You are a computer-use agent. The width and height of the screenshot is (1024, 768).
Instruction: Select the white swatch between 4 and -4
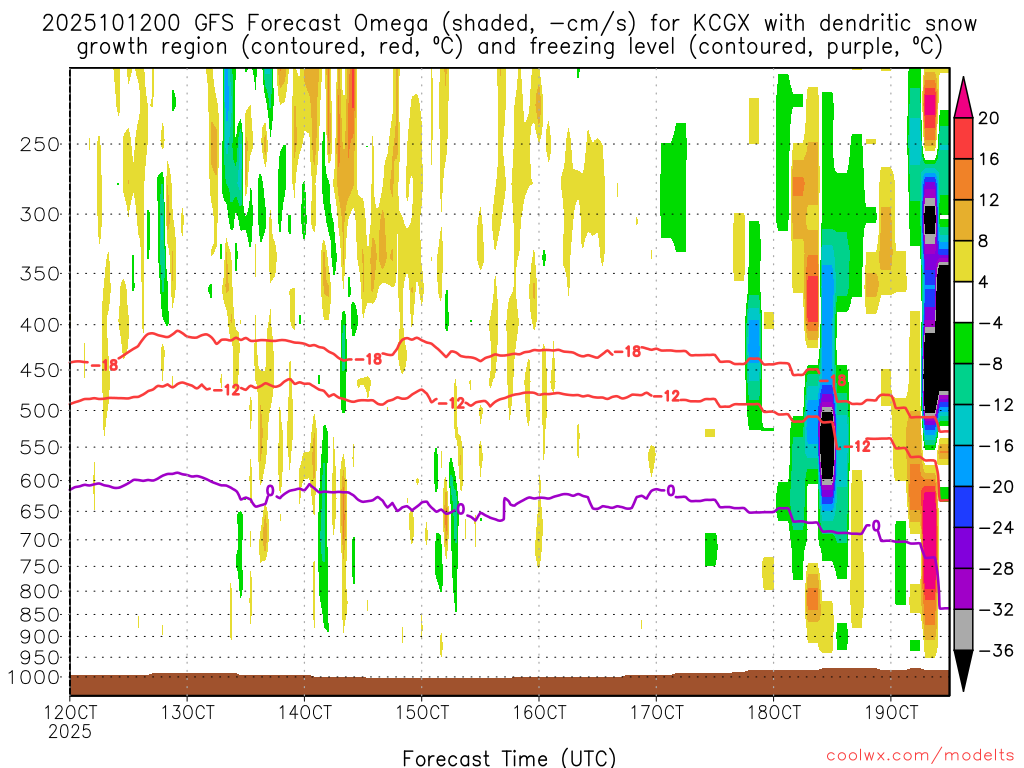click(x=965, y=302)
